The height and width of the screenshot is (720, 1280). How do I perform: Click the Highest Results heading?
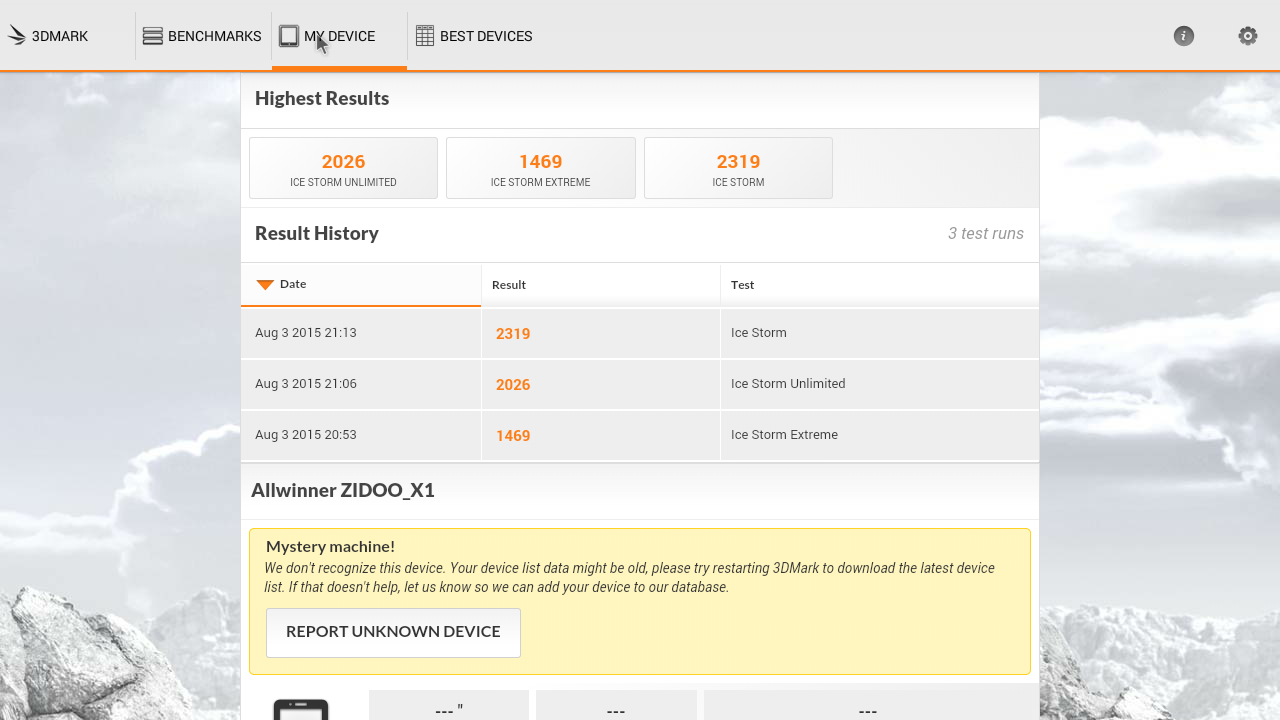(322, 98)
